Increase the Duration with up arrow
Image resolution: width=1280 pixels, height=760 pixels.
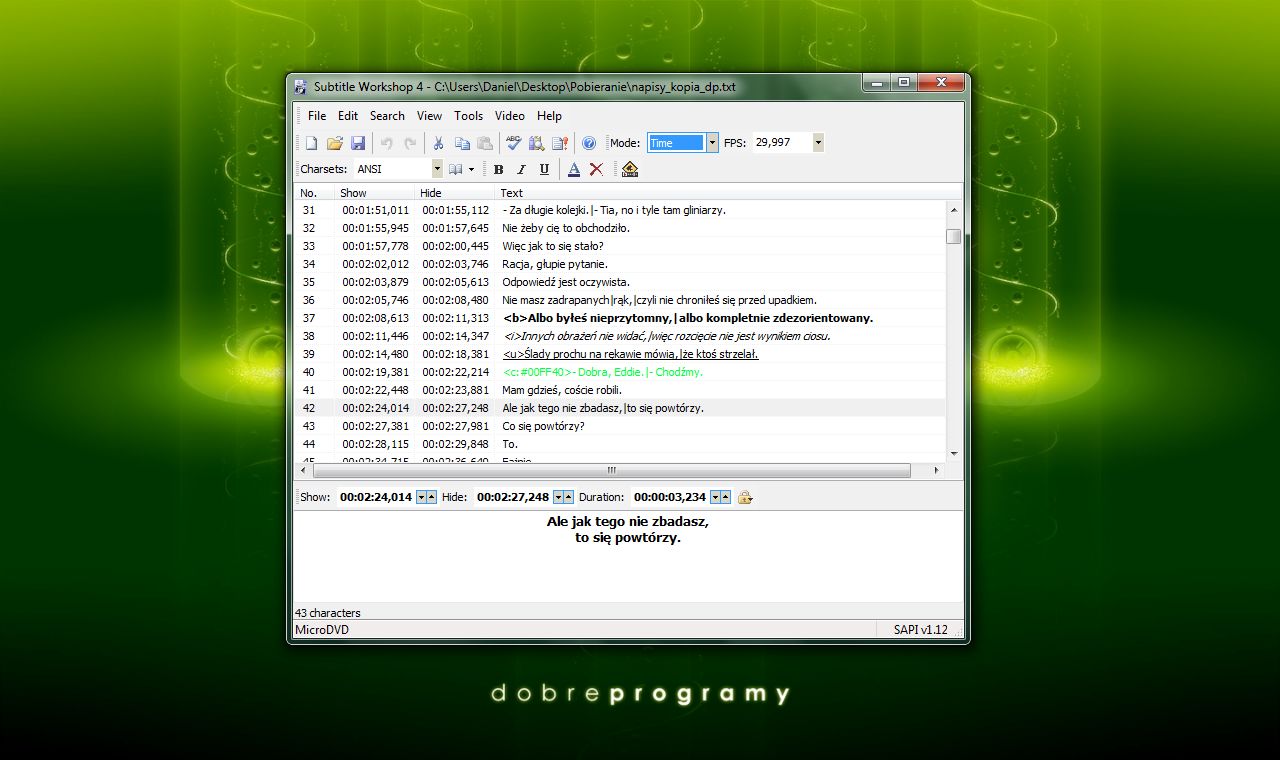[x=725, y=497]
